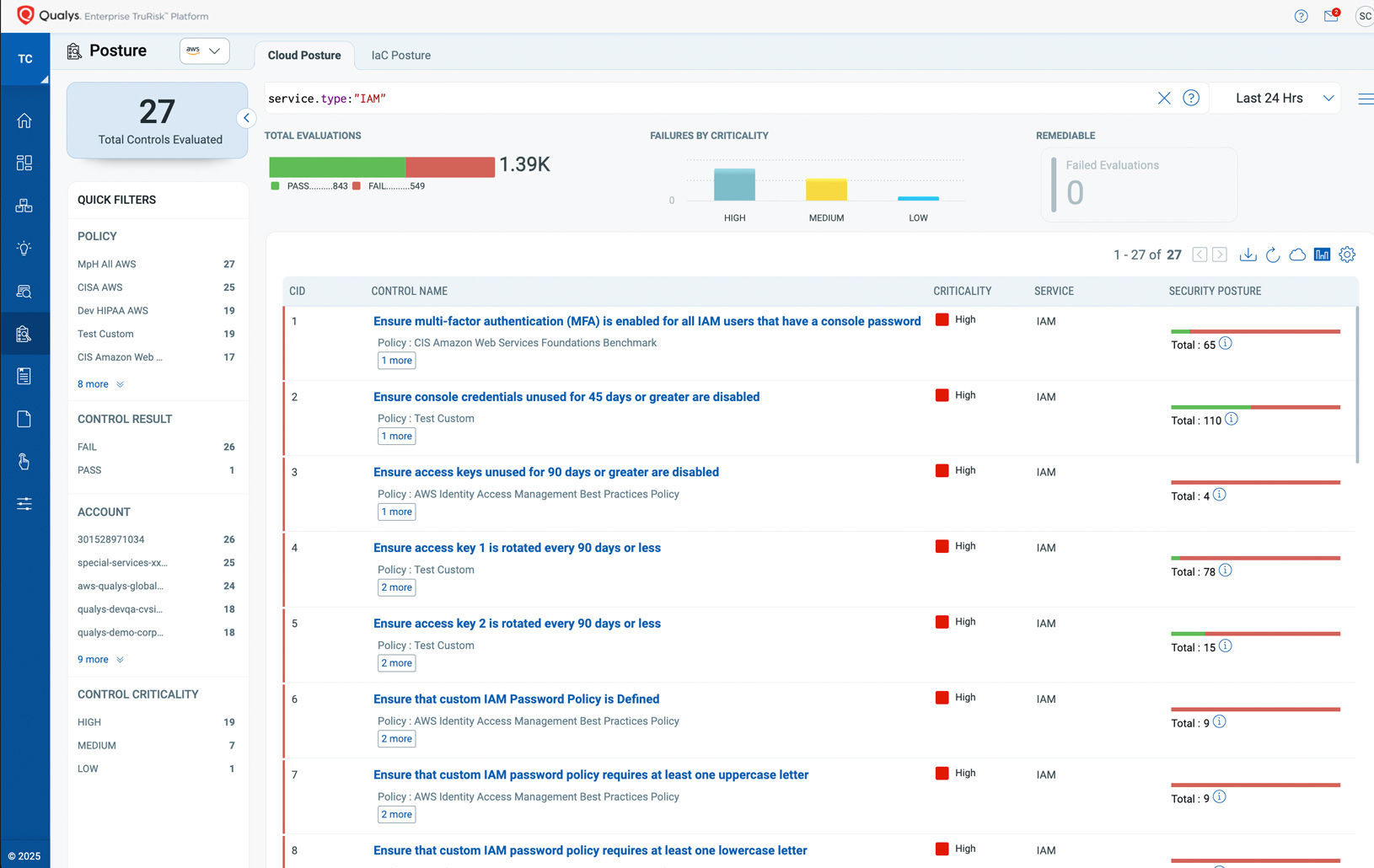This screenshot has width=1374, height=868.
Task: Expand 2 more policies for access key 1 control
Action: point(397,587)
